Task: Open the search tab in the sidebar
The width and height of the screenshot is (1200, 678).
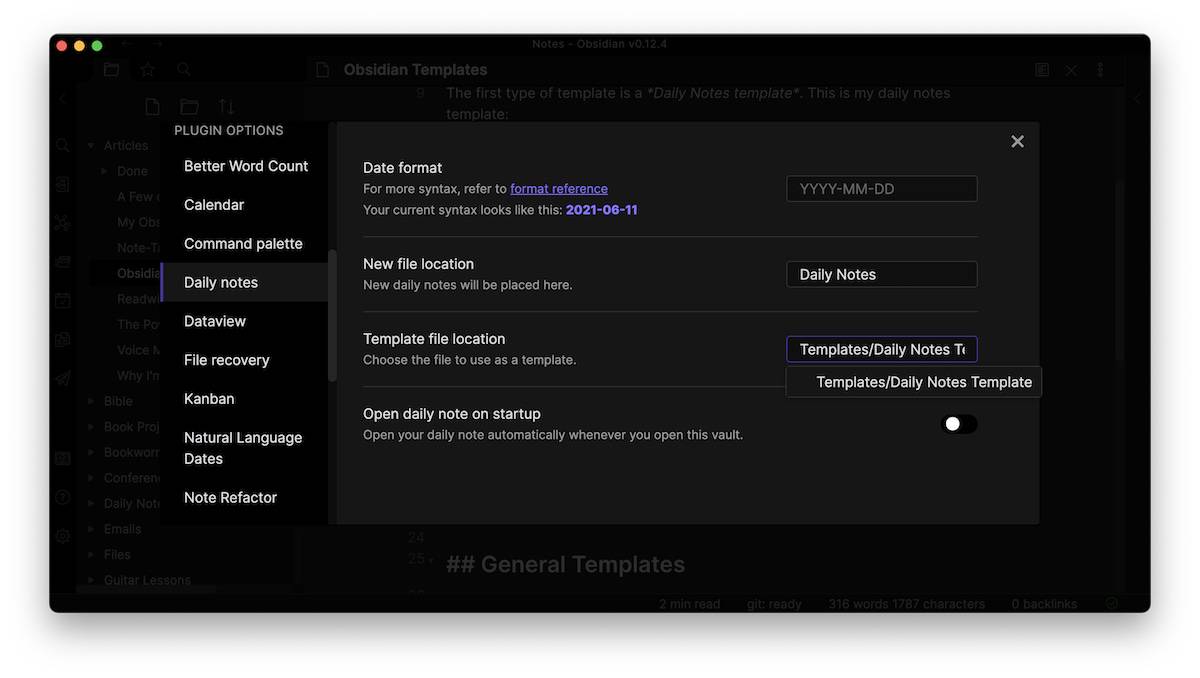Action: [183, 70]
